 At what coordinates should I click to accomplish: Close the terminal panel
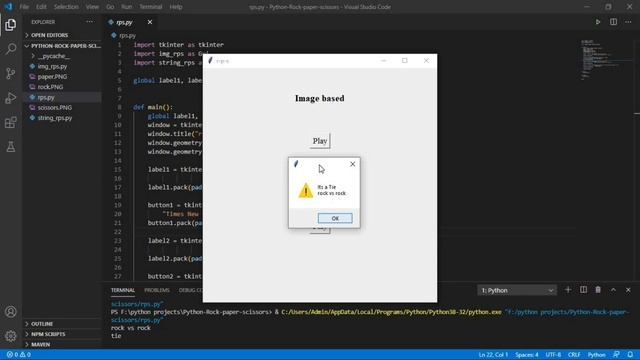[x=628, y=290]
